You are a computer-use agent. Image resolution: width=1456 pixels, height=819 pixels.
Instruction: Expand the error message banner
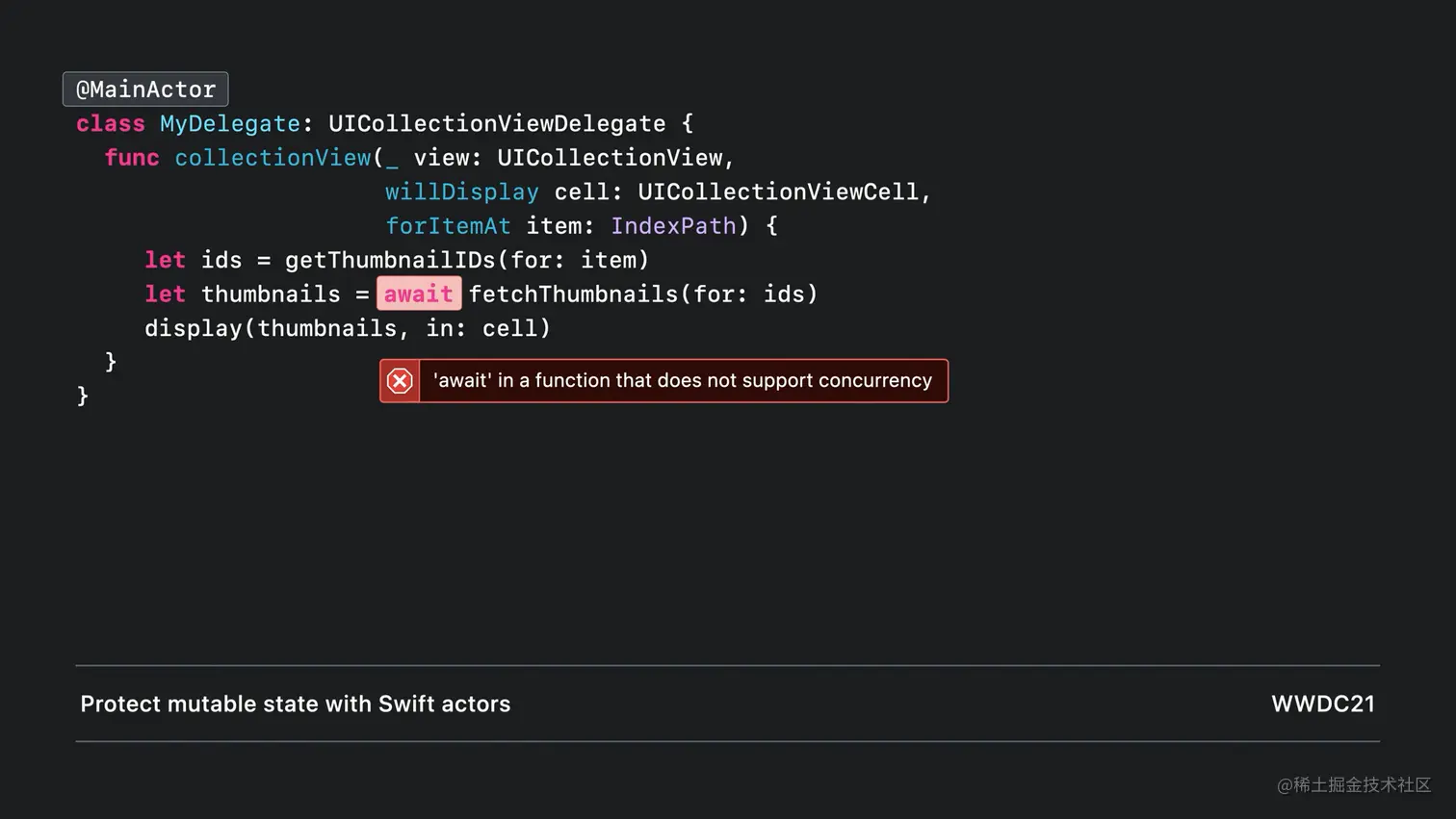[663, 380]
